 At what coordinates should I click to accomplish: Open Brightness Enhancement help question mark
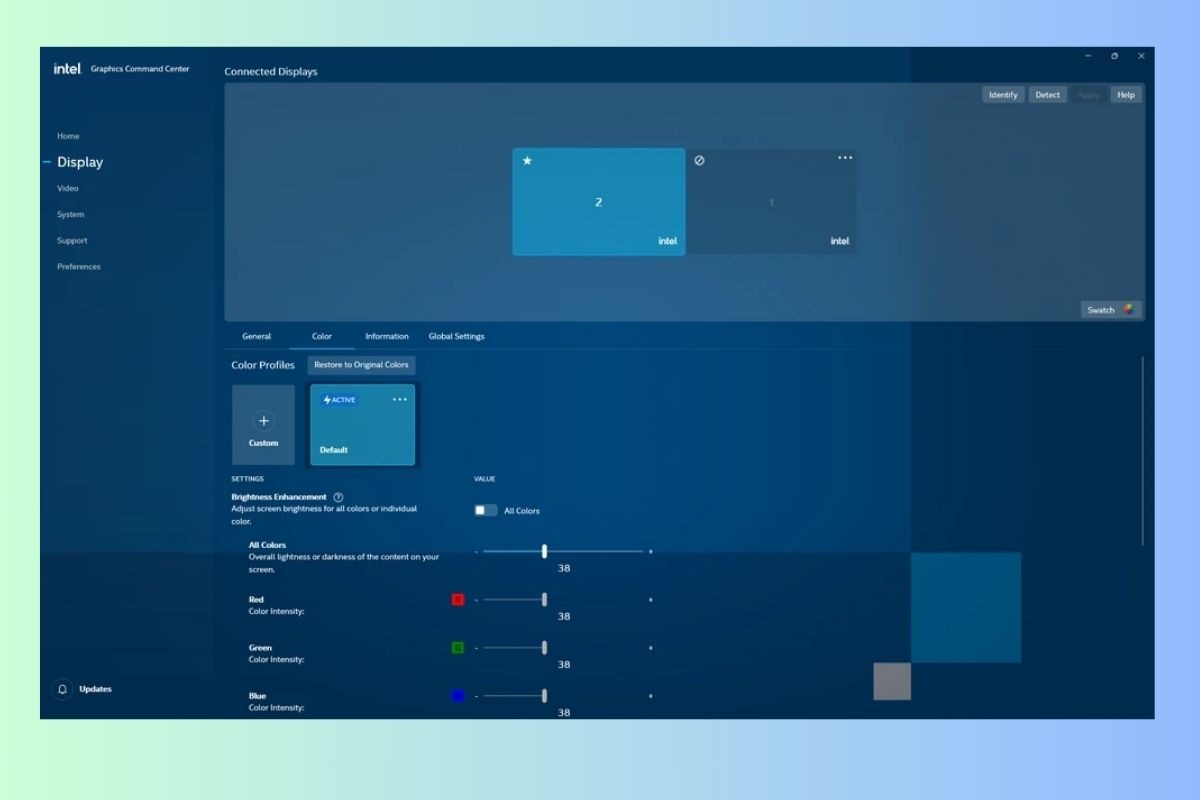(338, 497)
